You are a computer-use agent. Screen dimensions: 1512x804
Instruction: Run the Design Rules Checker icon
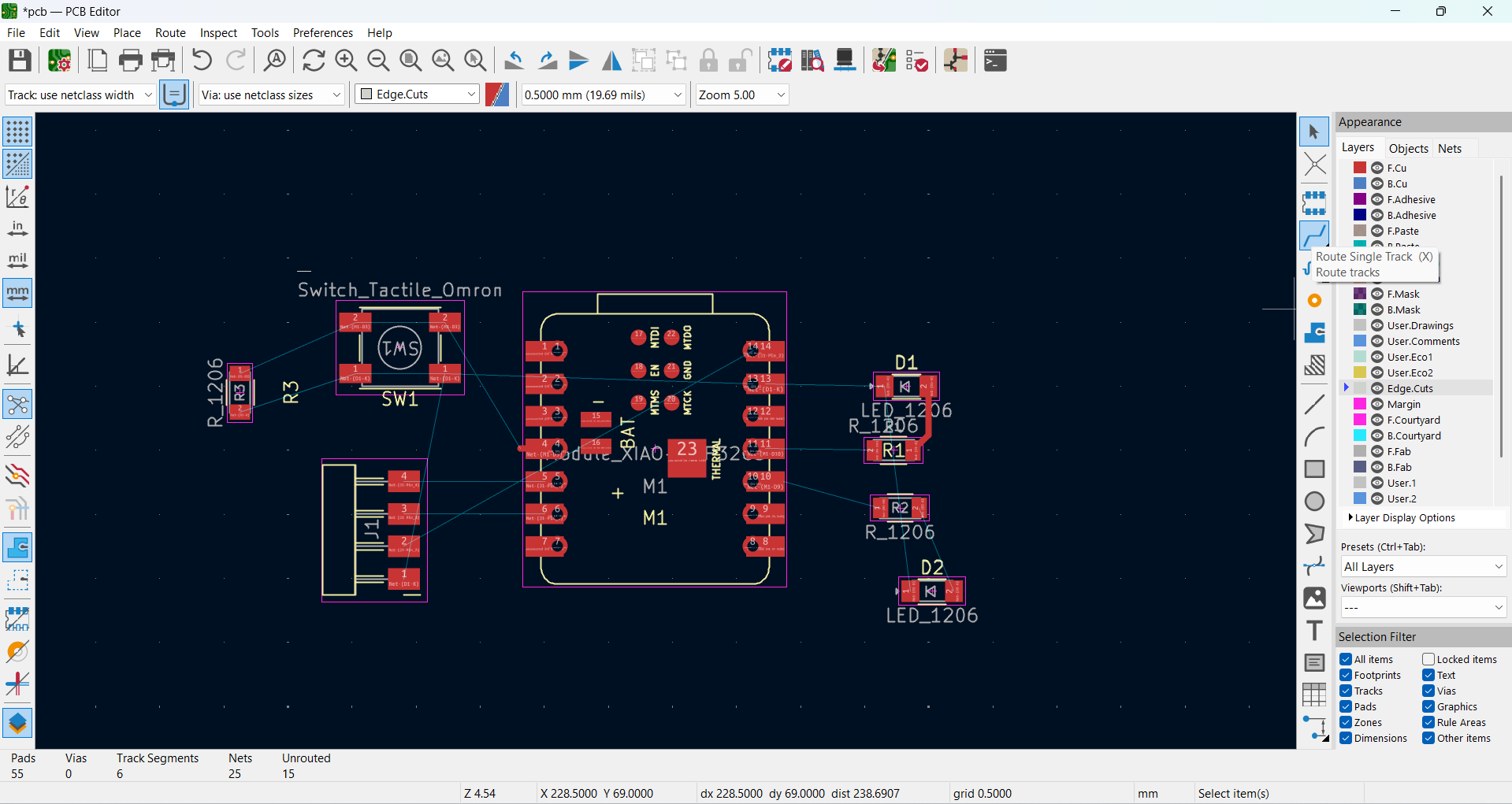click(916, 61)
